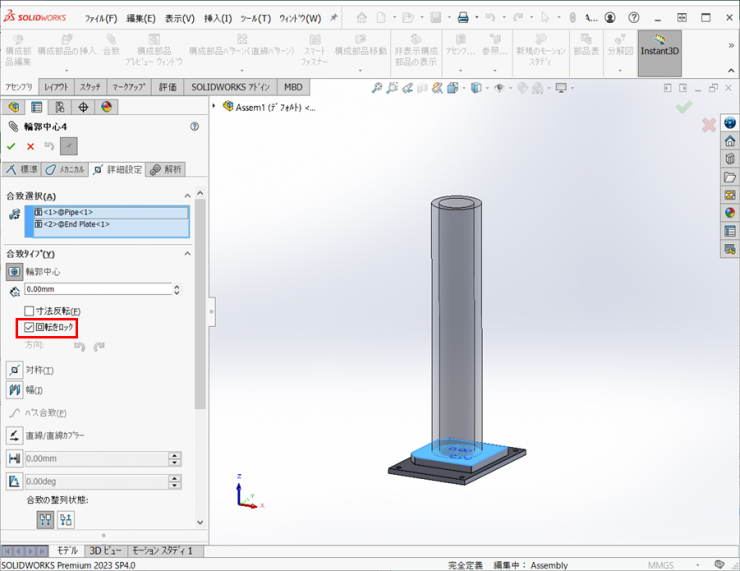Enable the 寸法反転 checkbox

[30, 312]
